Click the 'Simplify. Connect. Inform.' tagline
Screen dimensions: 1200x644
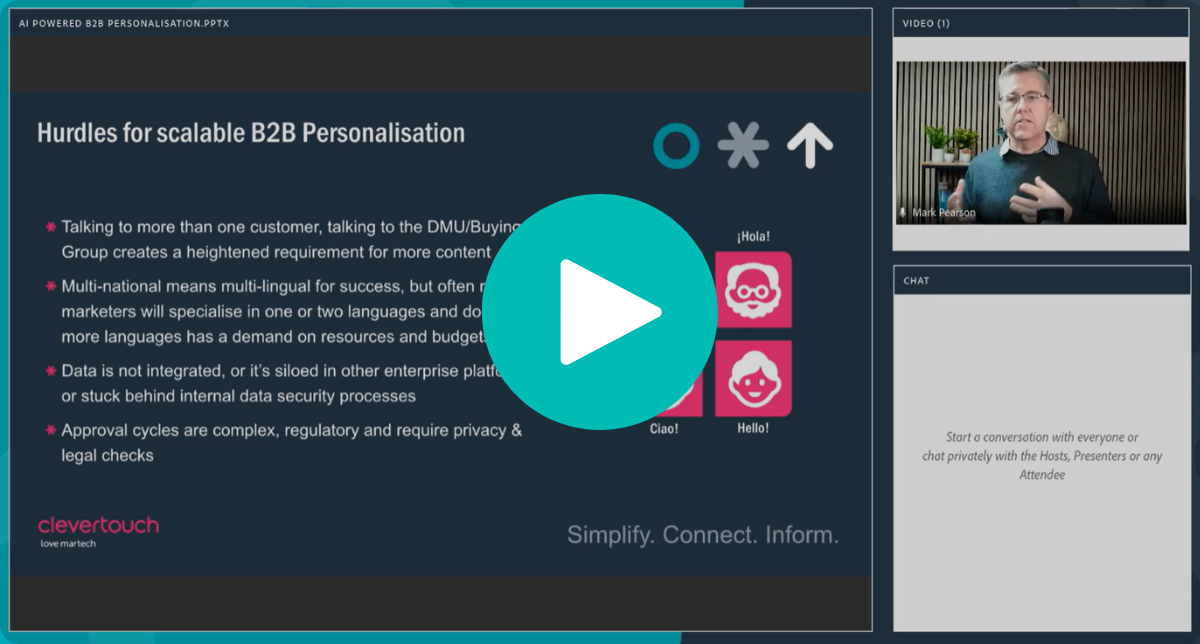coord(703,535)
